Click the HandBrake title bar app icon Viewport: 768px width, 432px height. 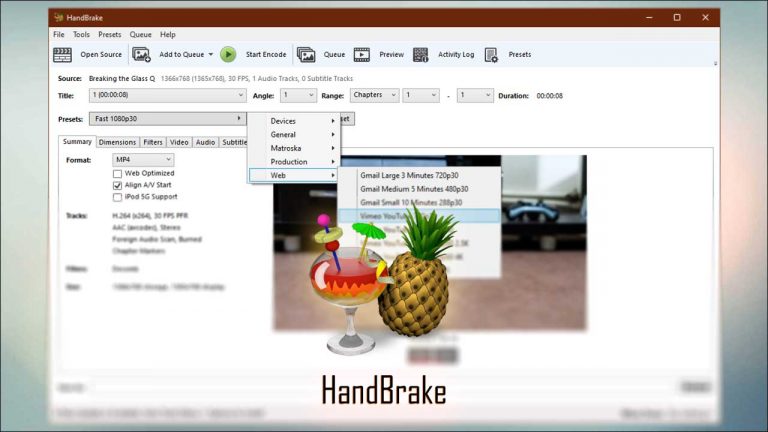pos(59,18)
